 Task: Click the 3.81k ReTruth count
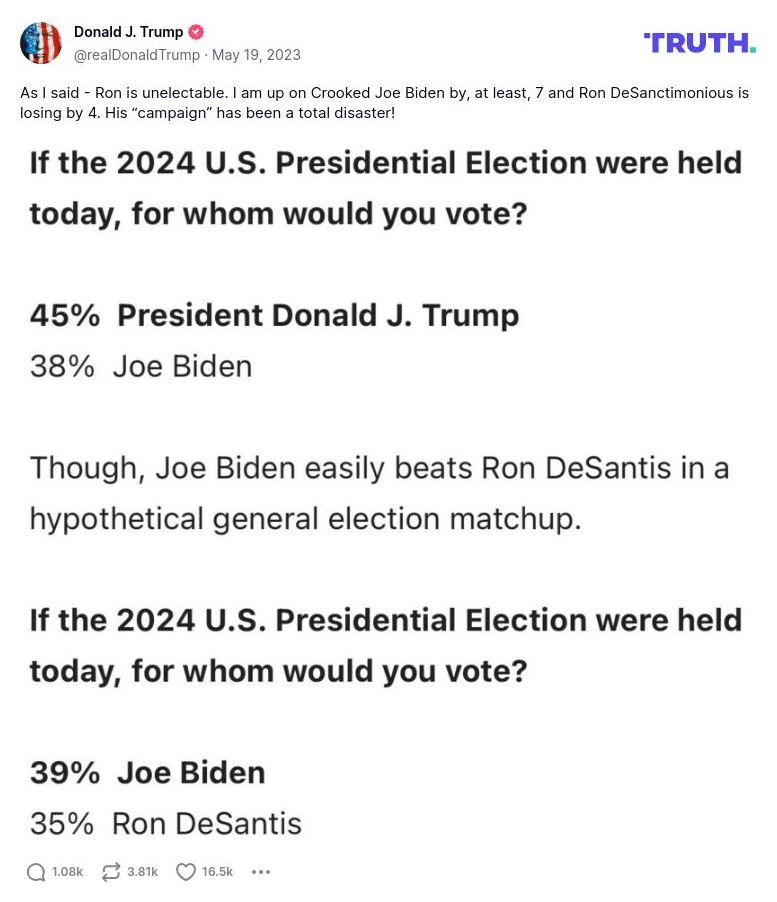tap(142, 872)
